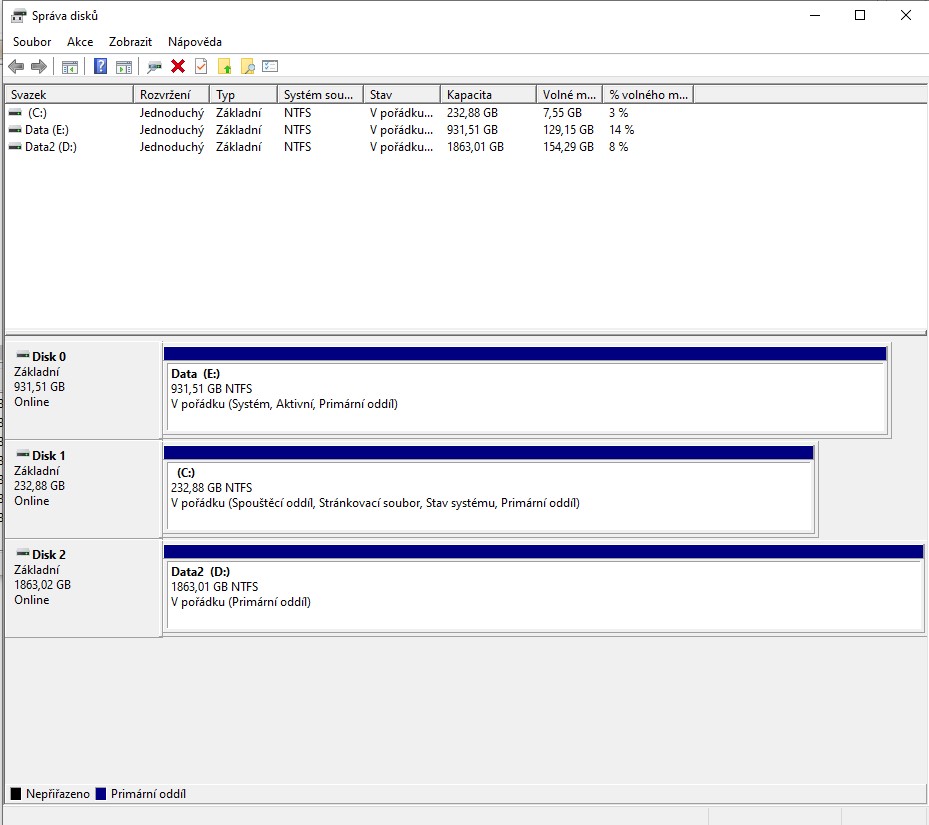Click the show/hide action pane icon
The width and height of the screenshot is (929, 825).
coord(123,67)
